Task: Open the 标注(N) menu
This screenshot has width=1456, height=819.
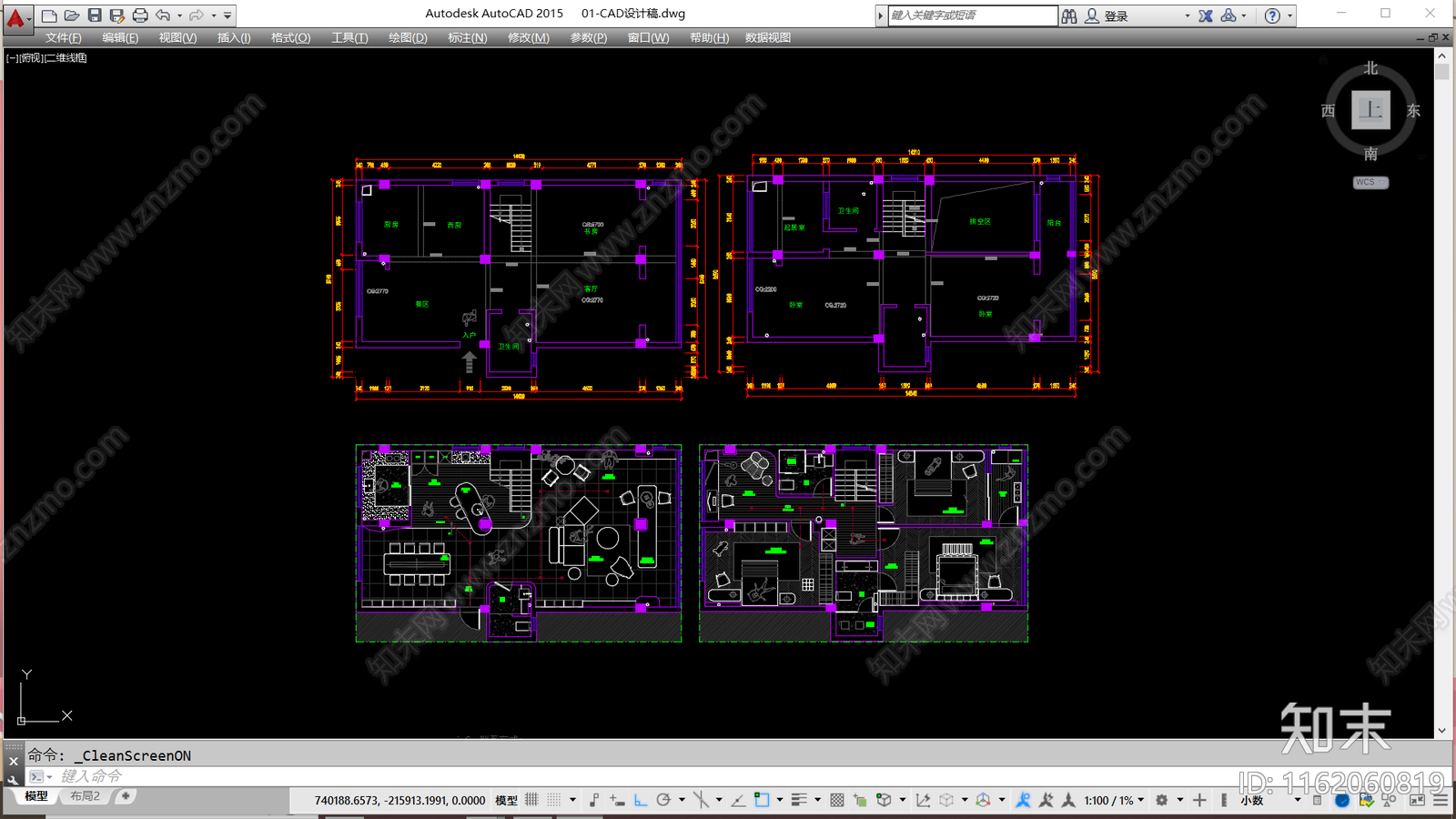Action: (x=467, y=38)
